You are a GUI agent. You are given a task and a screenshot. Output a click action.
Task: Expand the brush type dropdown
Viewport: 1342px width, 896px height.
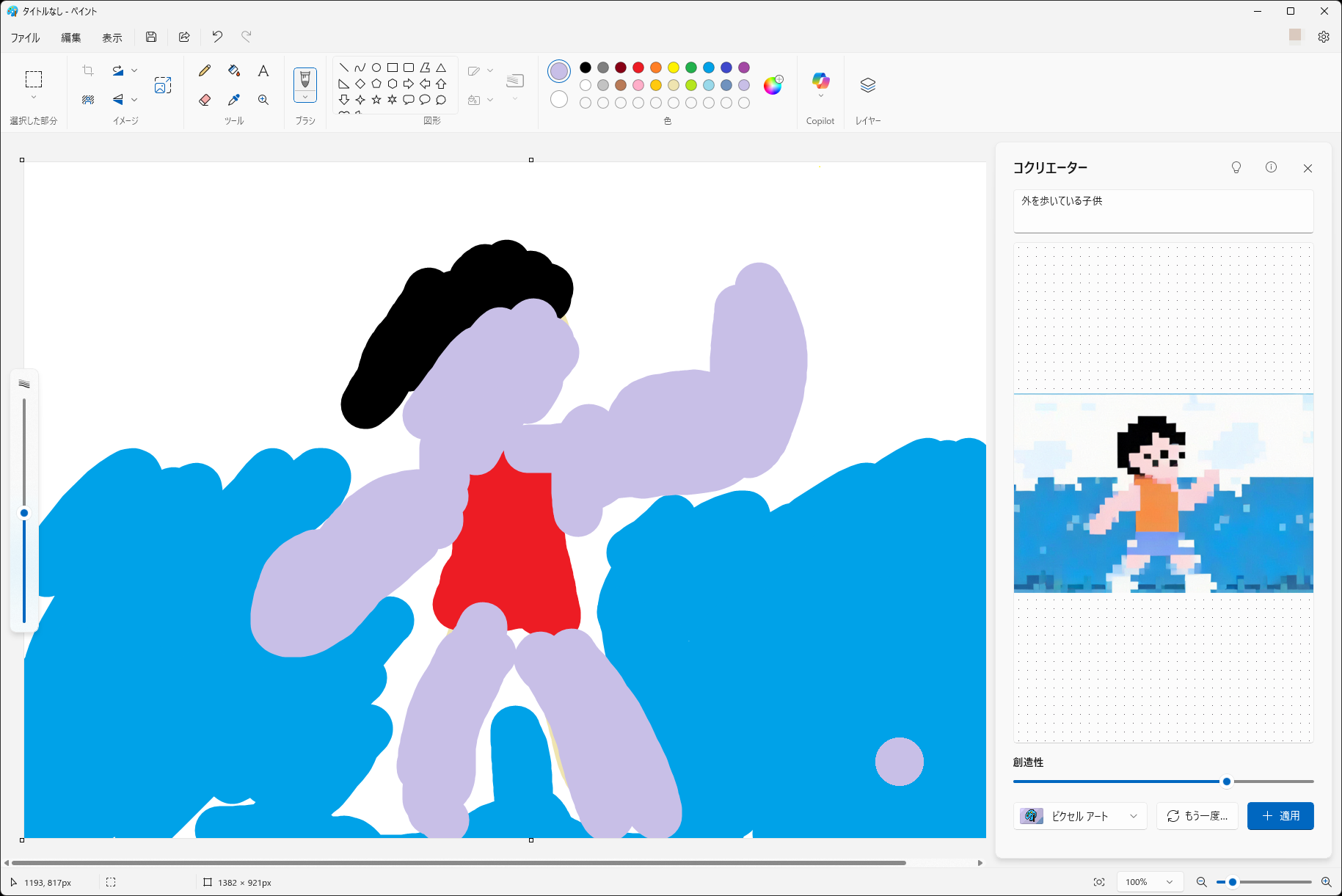tap(305, 96)
